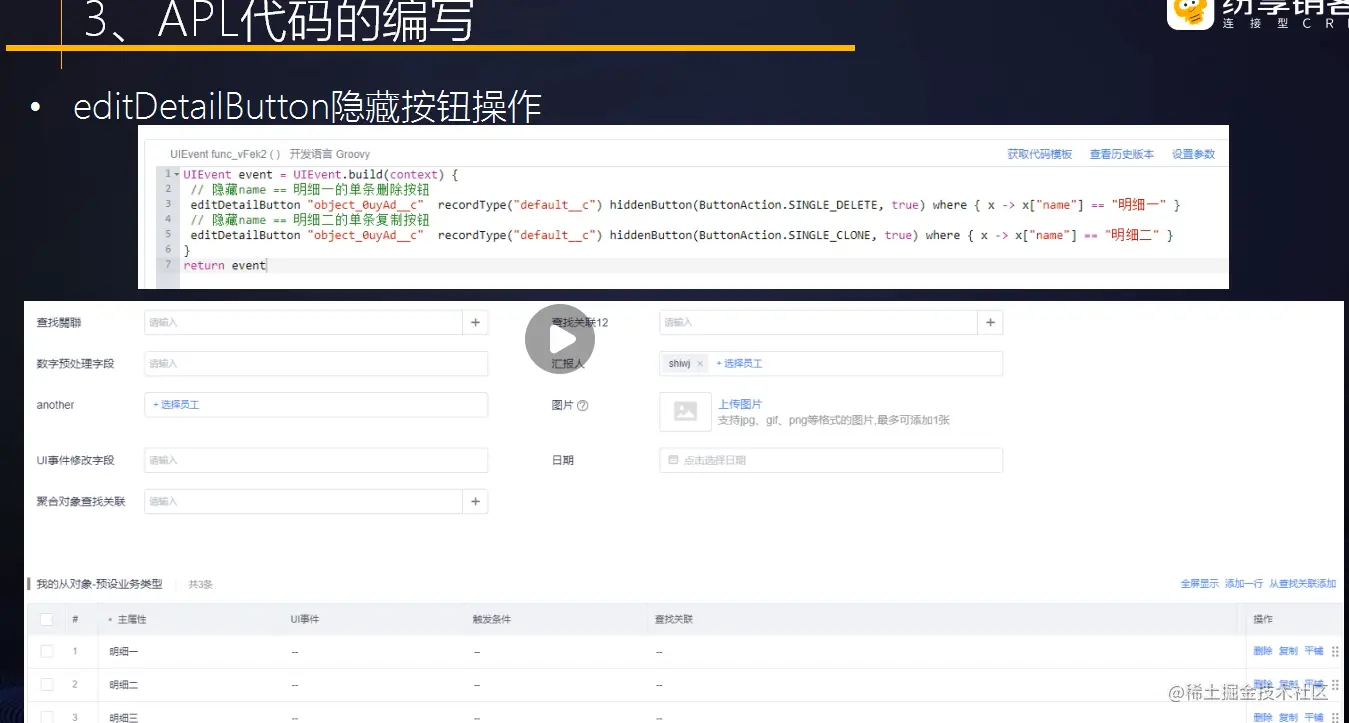Click the 共3条 record count text
The height and width of the screenshot is (723, 1349).
coord(201,584)
